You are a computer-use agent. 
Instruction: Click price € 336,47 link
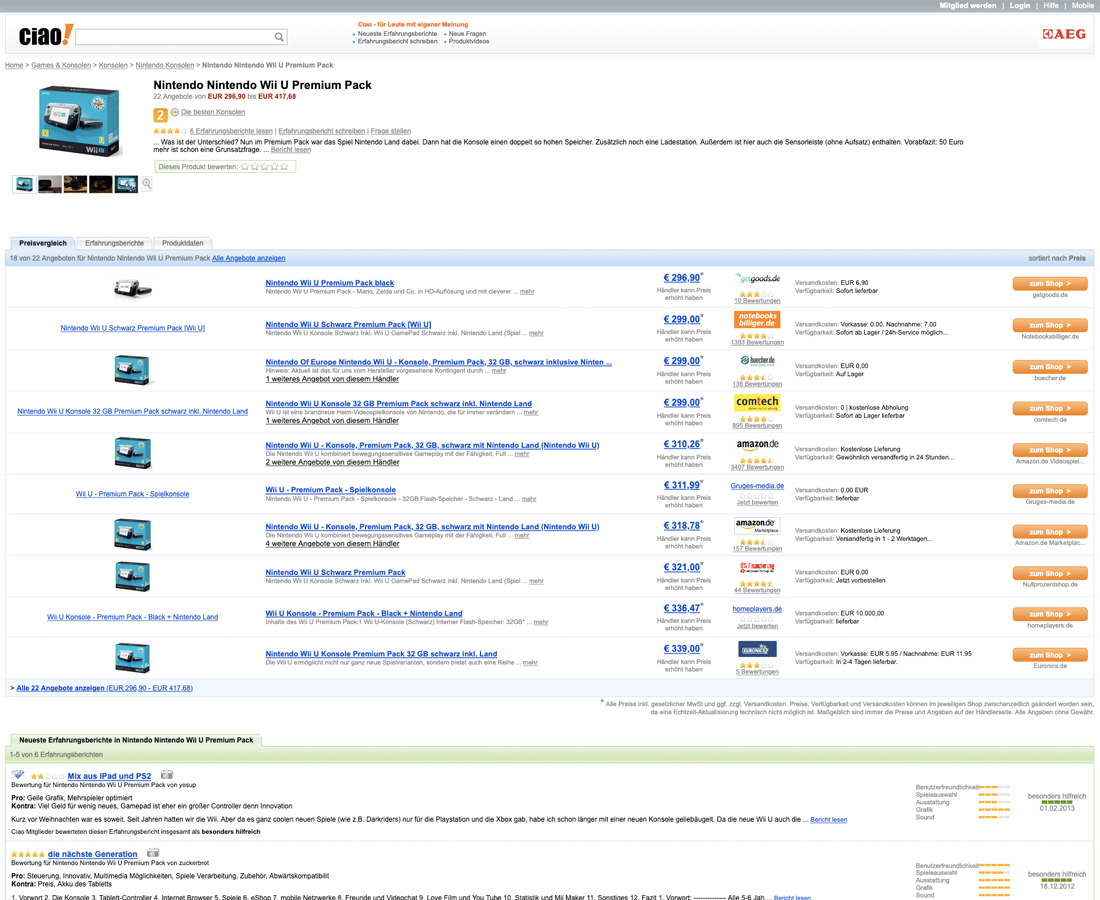(x=682, y=608)
